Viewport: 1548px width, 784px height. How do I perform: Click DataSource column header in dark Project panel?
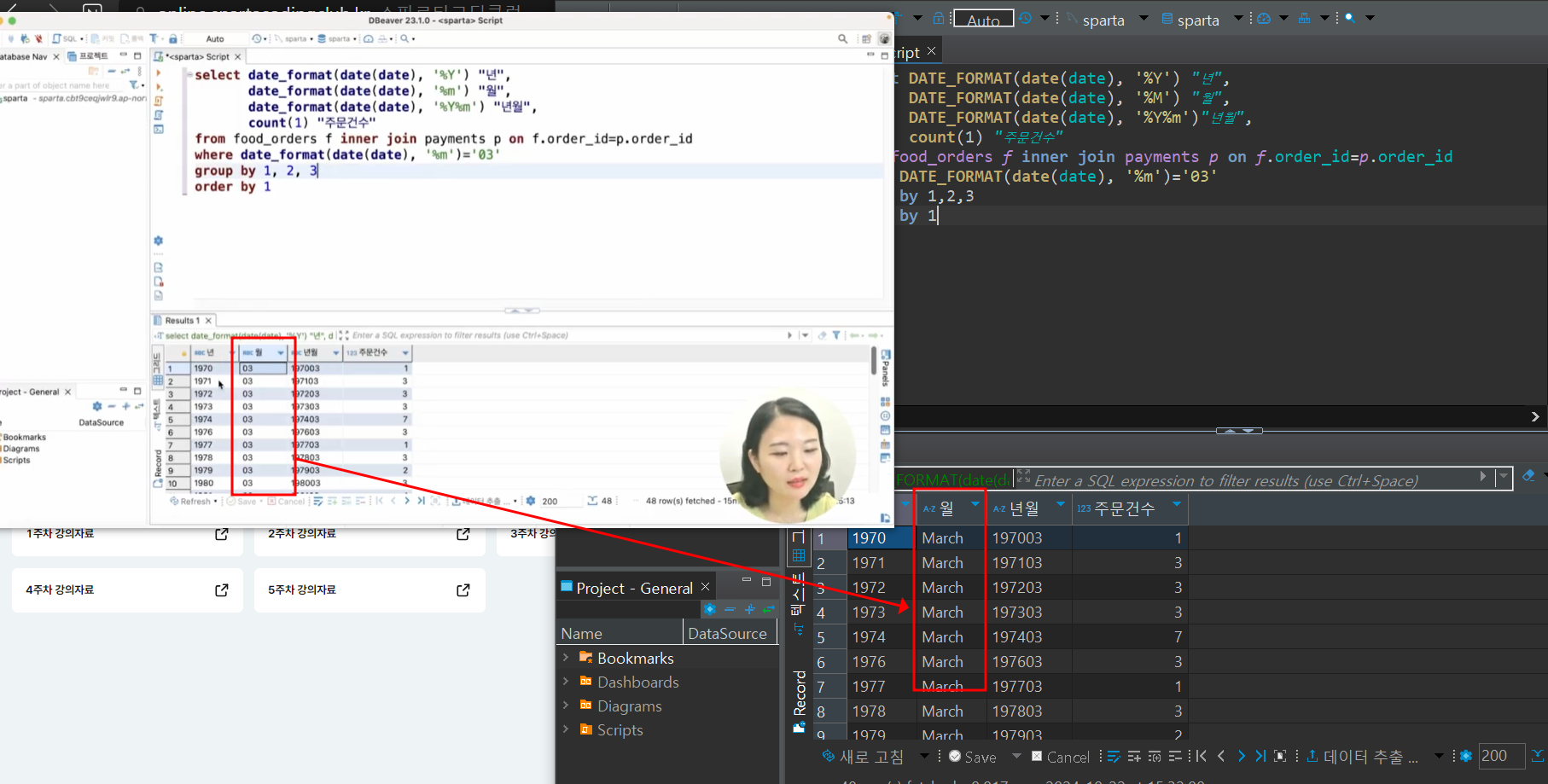[x=730, y=633]
